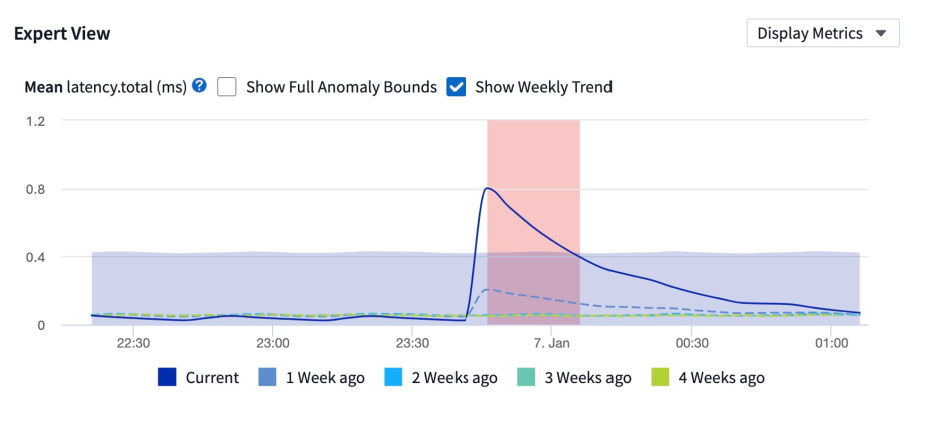Toggle the 4 Weeks ago legend swatch
926x430 pixels.
pyautogui.click(x=660, y=377)
